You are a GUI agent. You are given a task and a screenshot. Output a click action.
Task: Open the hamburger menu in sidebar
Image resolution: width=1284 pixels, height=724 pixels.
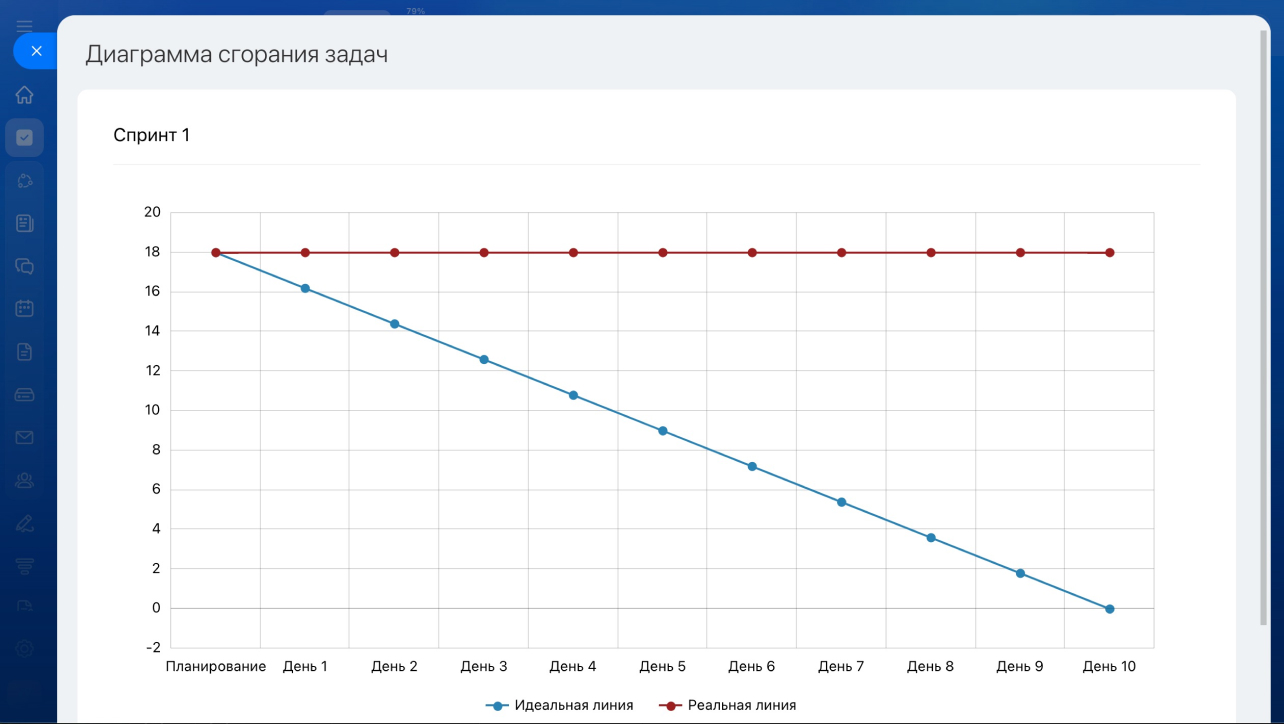point(25,26)
